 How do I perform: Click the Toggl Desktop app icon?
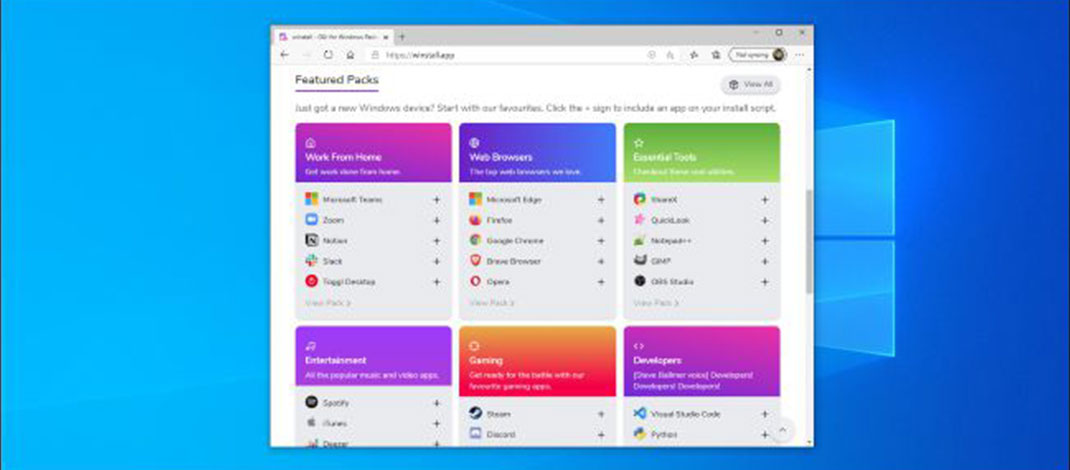pyautogui.click(x=311, y=281)
